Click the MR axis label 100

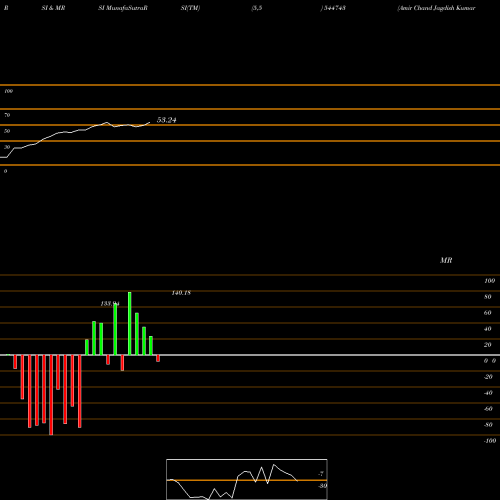click(489, 281)
